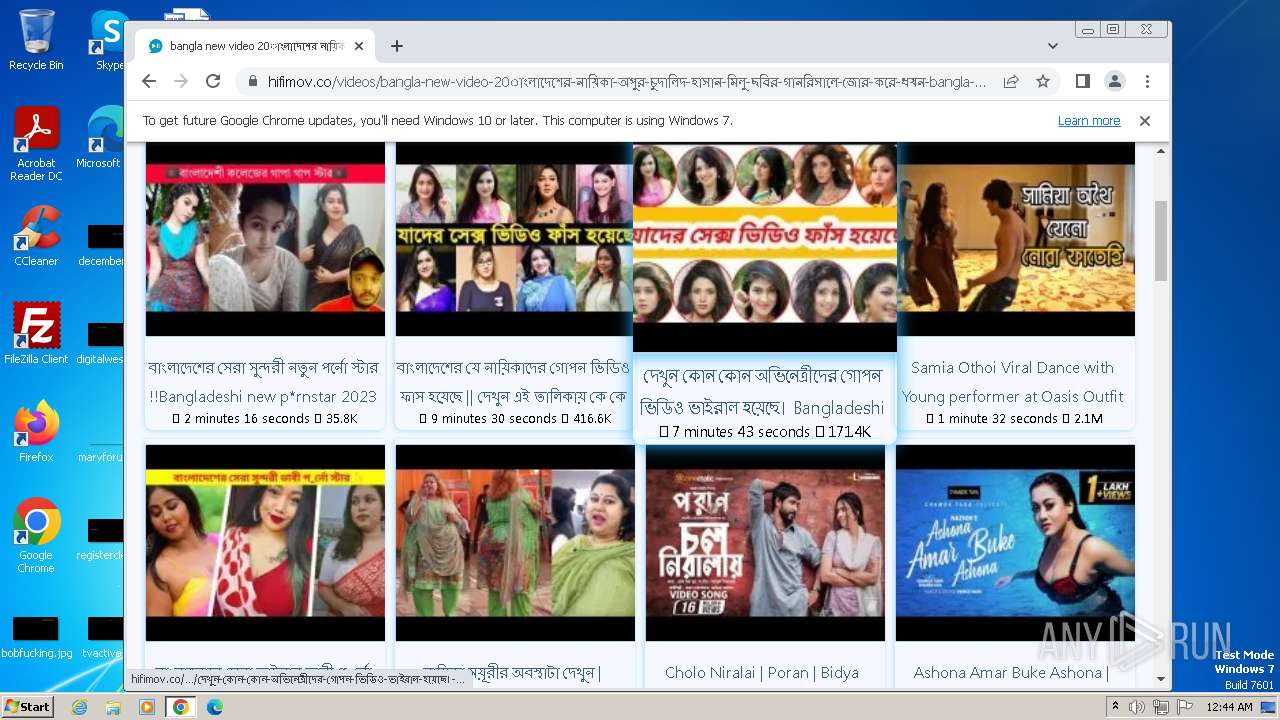This screenshot has height=720, width=1280.
Task: Click the page scrollbar down arrow
Action: [x=1161, y=679]
